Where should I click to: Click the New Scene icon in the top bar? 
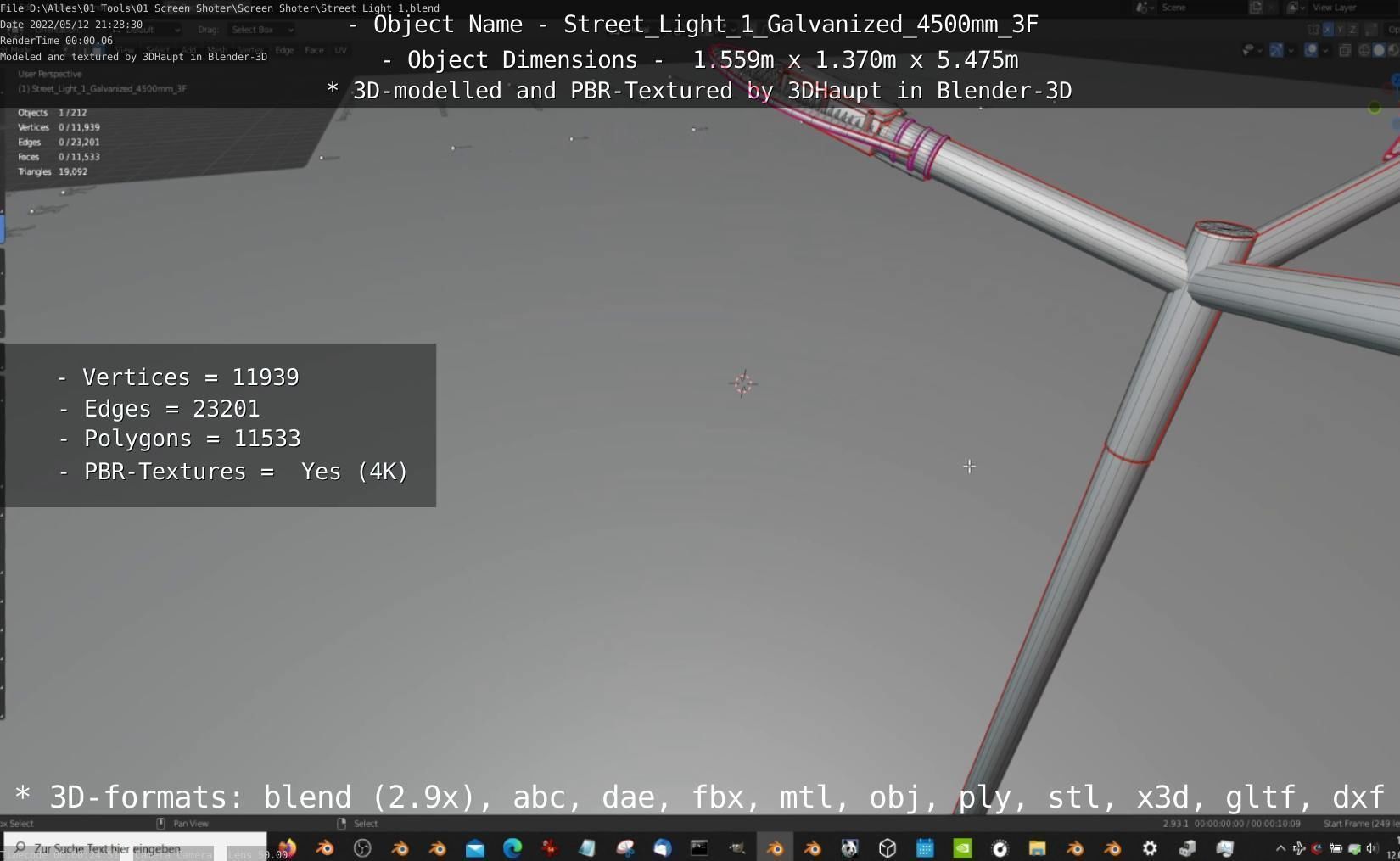[x=1256, y=8]
